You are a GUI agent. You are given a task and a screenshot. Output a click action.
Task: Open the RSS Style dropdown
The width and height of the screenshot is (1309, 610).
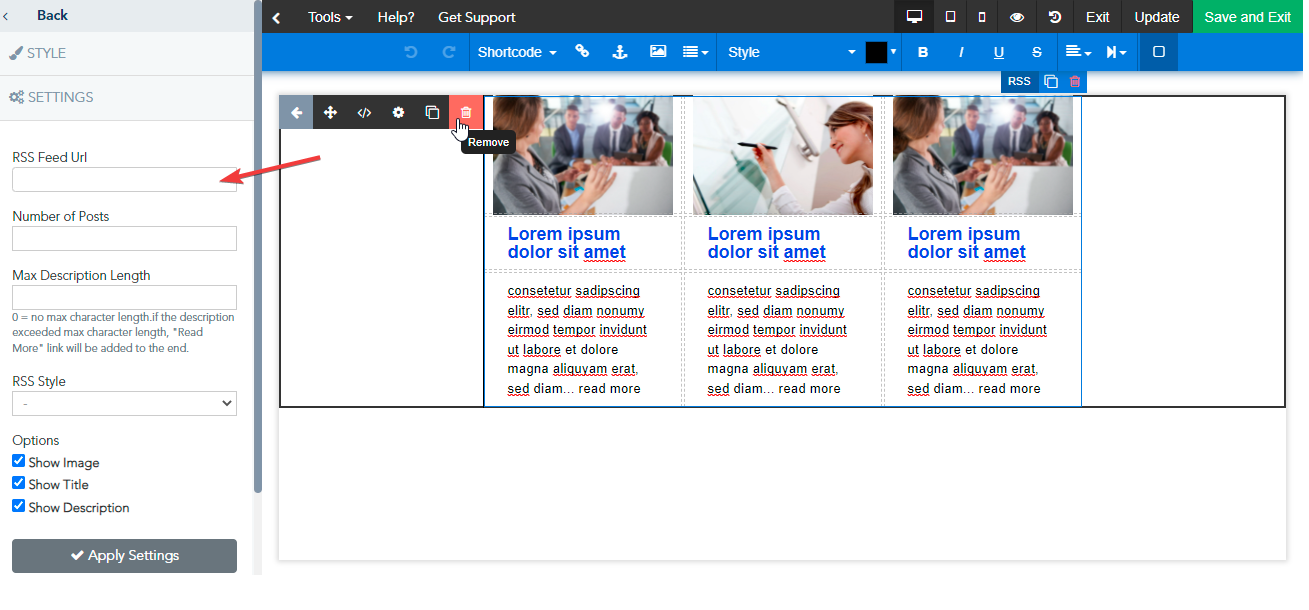click(x=124, y=403)
